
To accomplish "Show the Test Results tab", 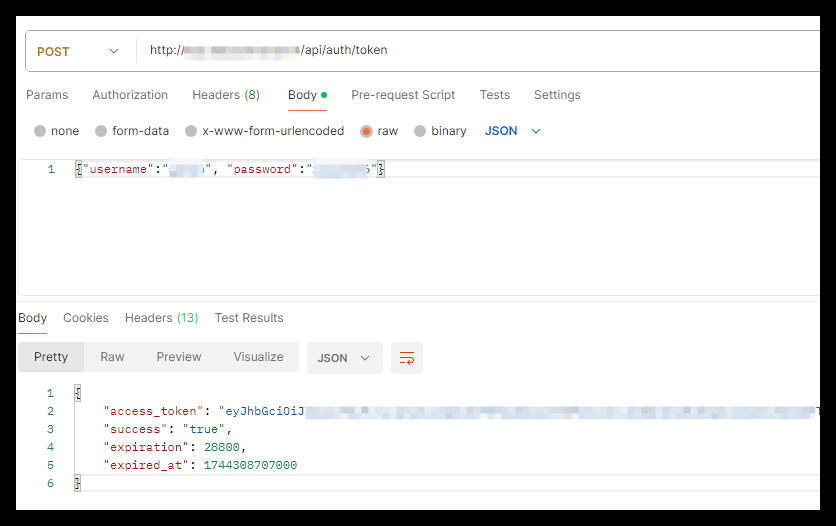I will click(x=249, y=318).
